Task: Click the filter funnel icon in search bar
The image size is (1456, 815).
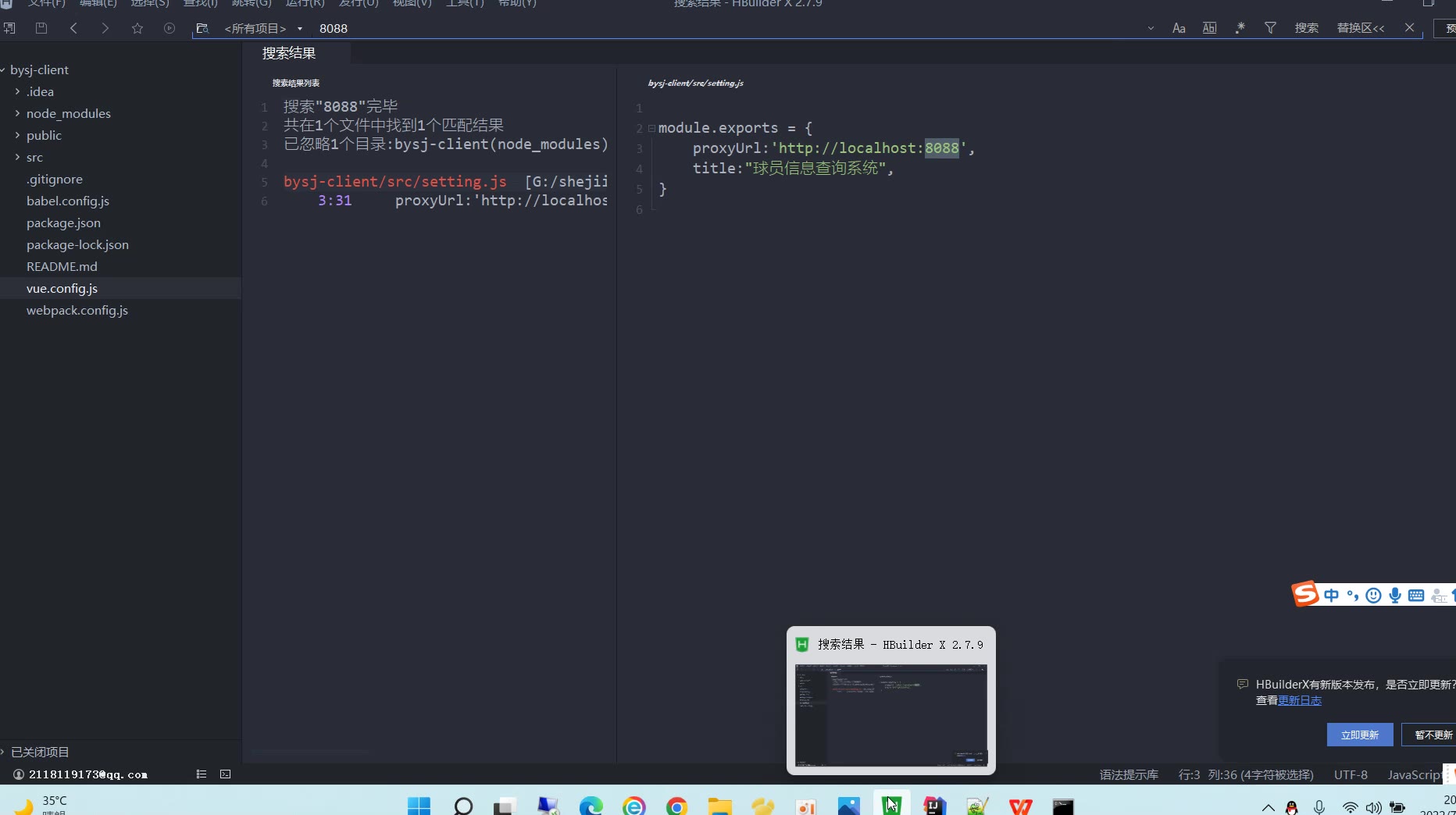Action: click(x=1270, y=28)
